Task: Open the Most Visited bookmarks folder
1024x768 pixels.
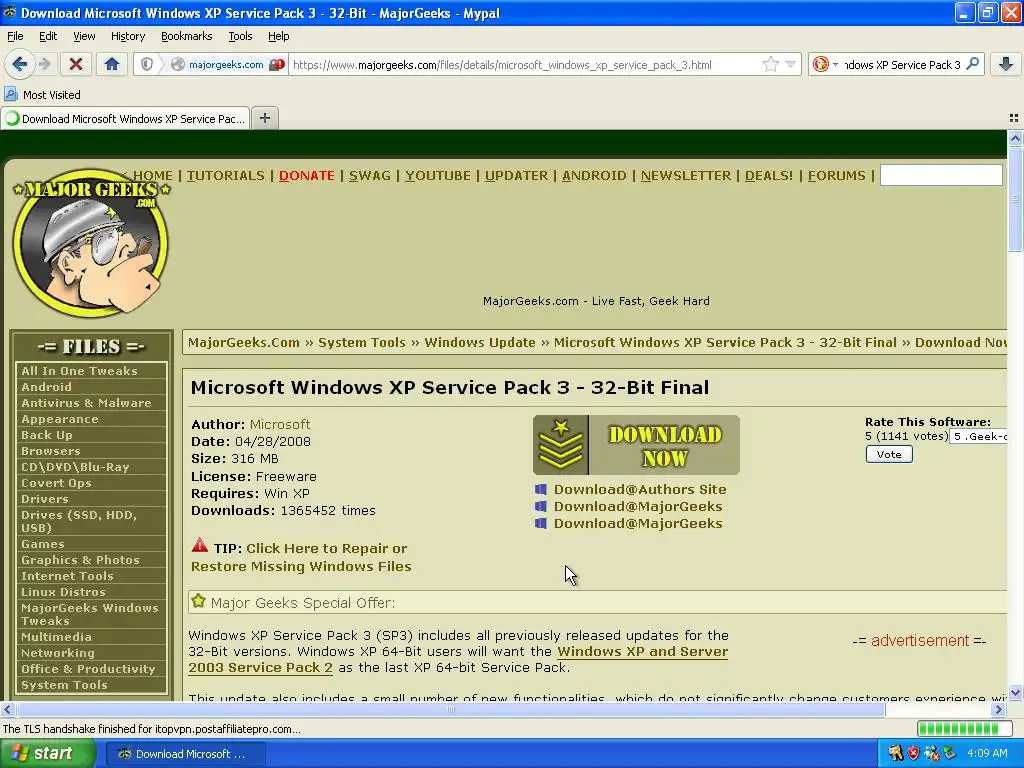Action: pos(43,95)
